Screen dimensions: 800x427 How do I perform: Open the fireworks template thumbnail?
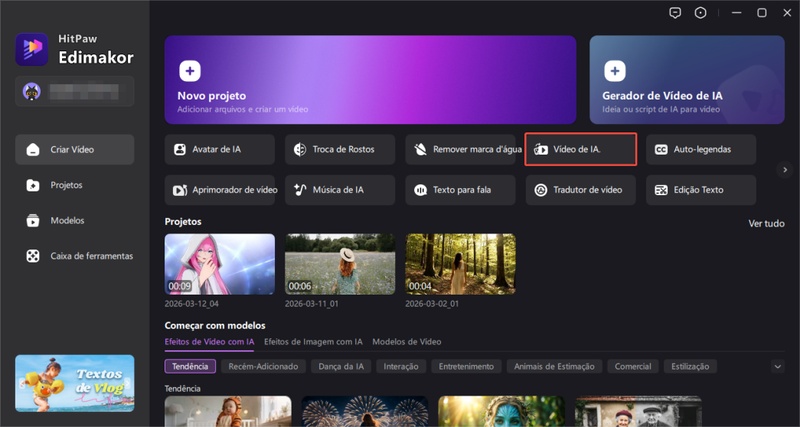pos(365,412)
